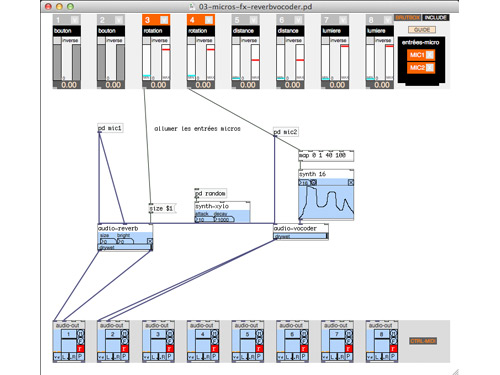Click the F circle button on audio-out 6
The image size is (500, 375).
(304, 340)
